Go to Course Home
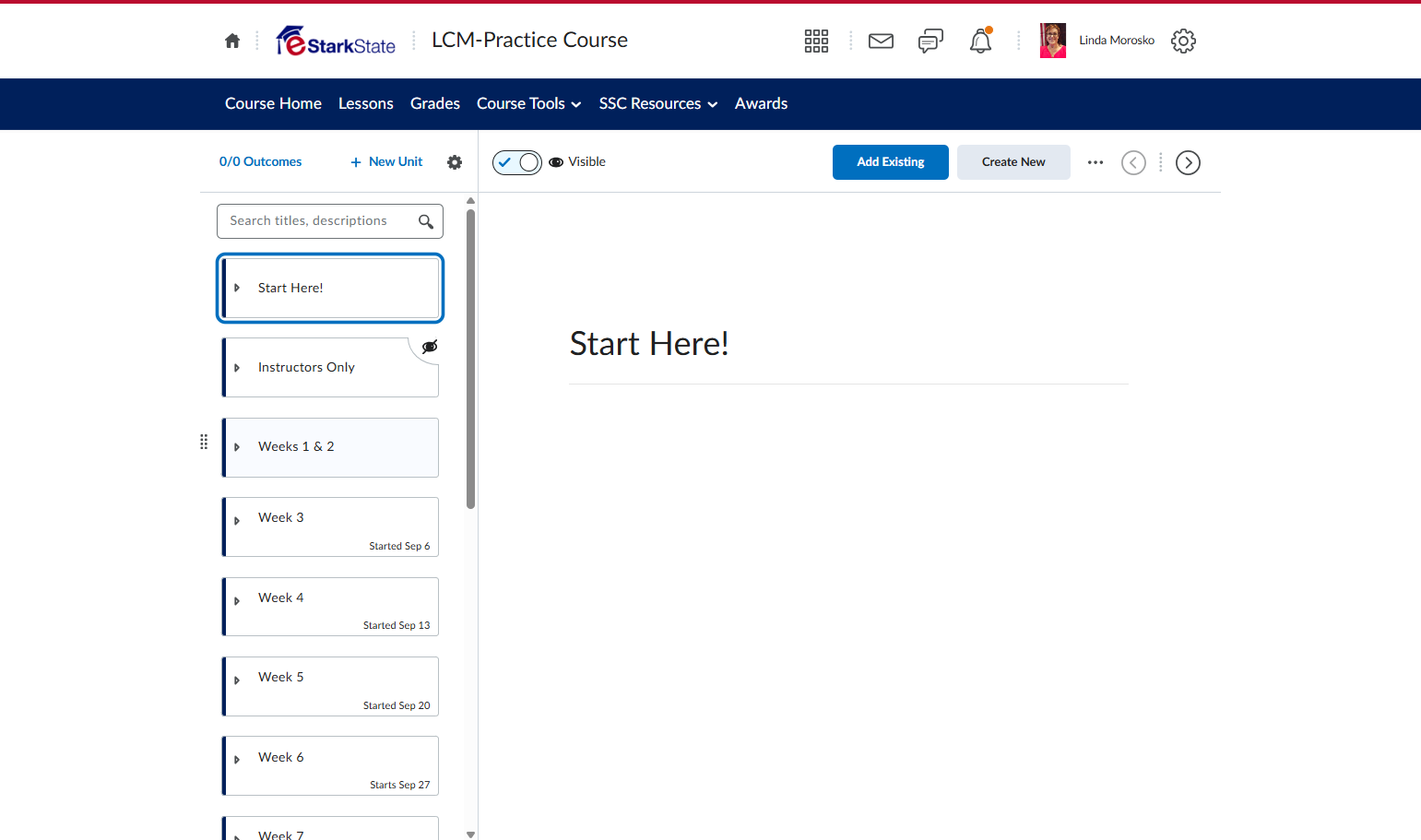 click(x=273, y=104)
